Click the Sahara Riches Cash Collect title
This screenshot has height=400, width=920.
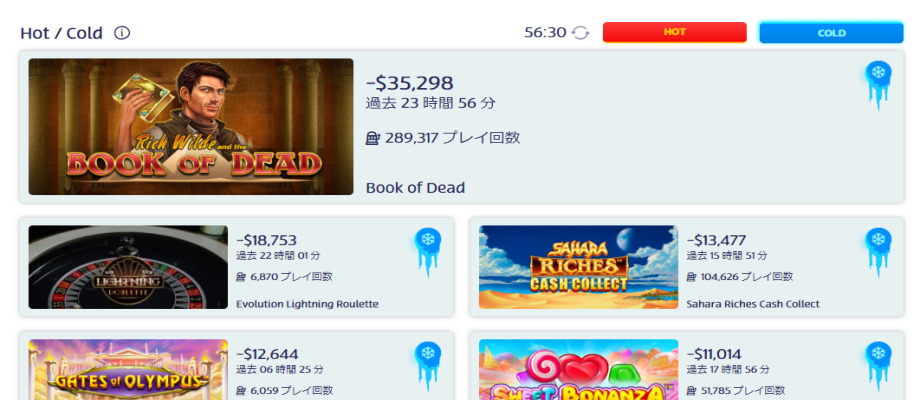pyautogui.click(x=753, y=304)
